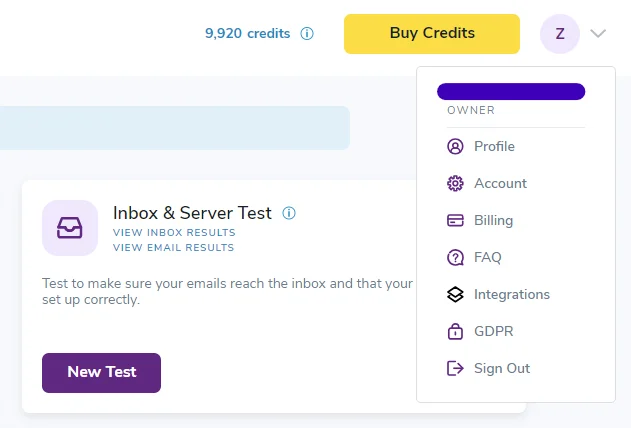Viewport: 631px width, 428px height.
Task: Click the GDPR padlock icon
Action: (455, 332)
